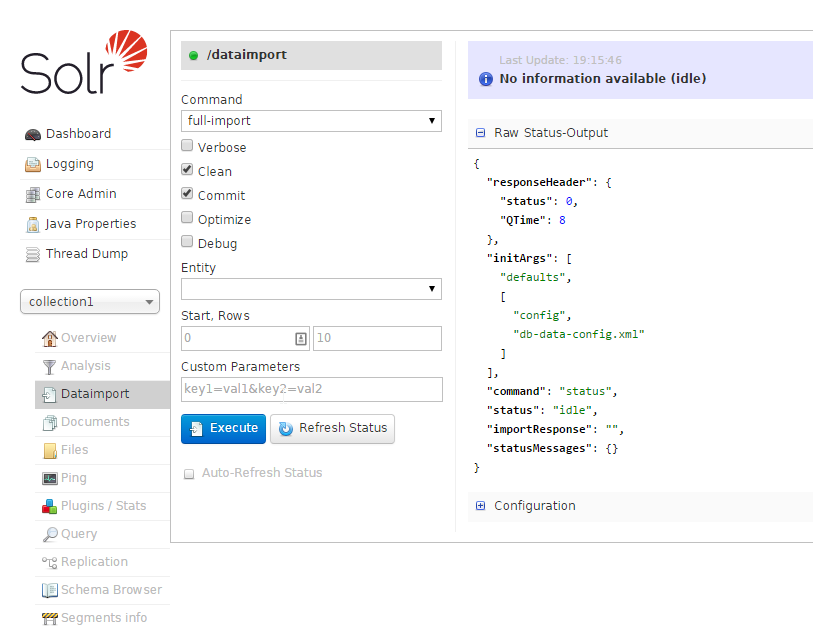Image resolution: width=813 pixels, height=633 pixels.
Task: Open the Entity selection dropdown
Action: [310, 288]
